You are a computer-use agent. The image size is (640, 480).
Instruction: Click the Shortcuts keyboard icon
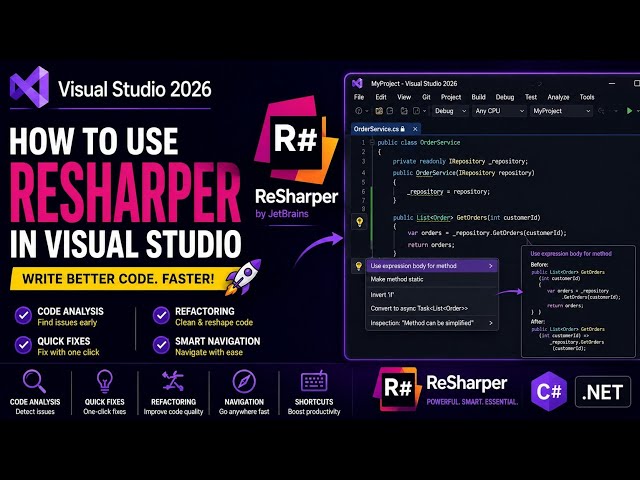(314, 382)
